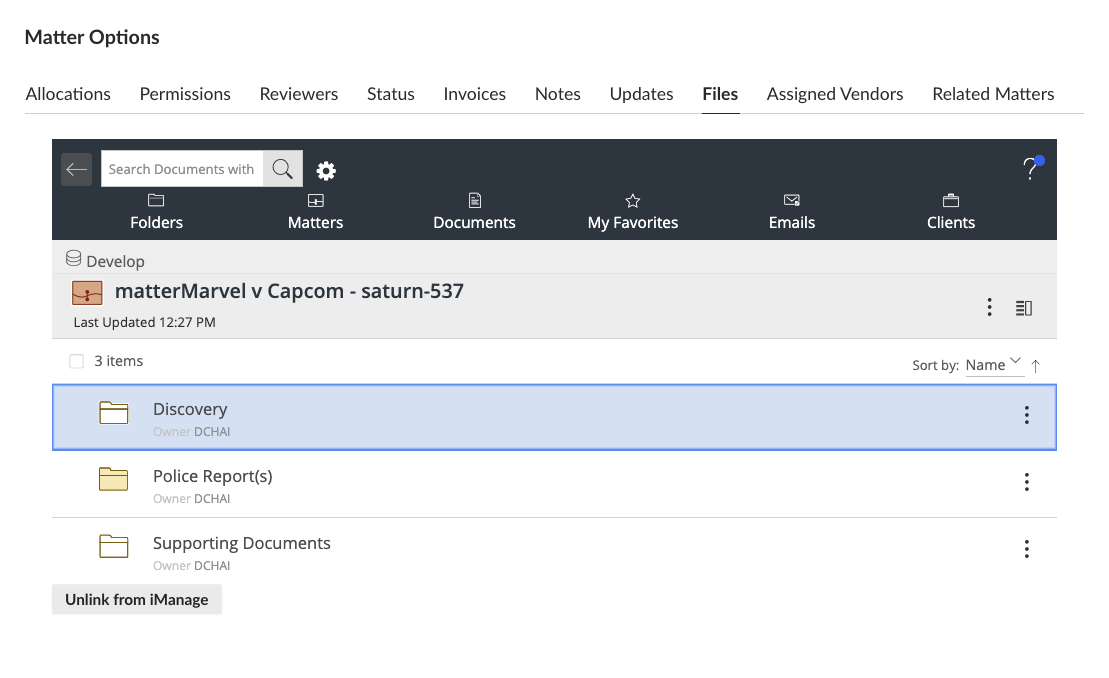Reverse sort order with arrow icon
Image resolution: width=1109 pixels, height=678 pixels.
1035,366
